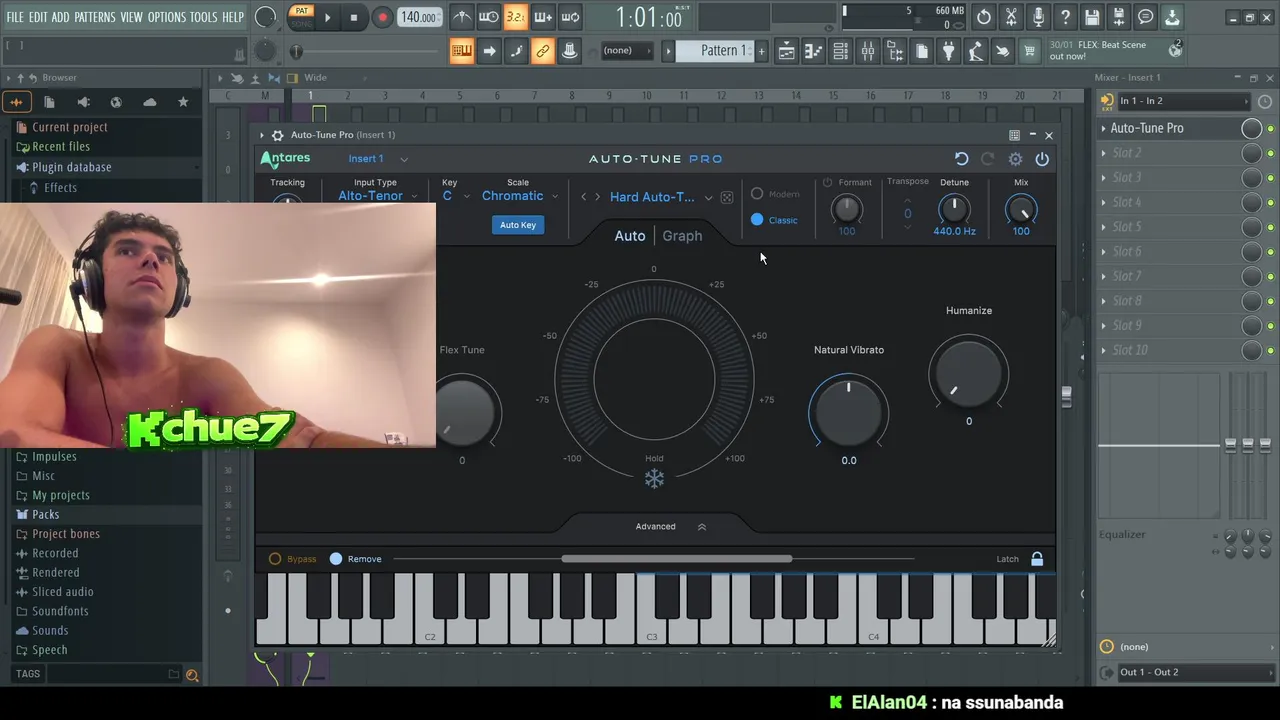Add new pattern with plus button
The height and width of the screenshot is (720, 1280).
point(761,51)
